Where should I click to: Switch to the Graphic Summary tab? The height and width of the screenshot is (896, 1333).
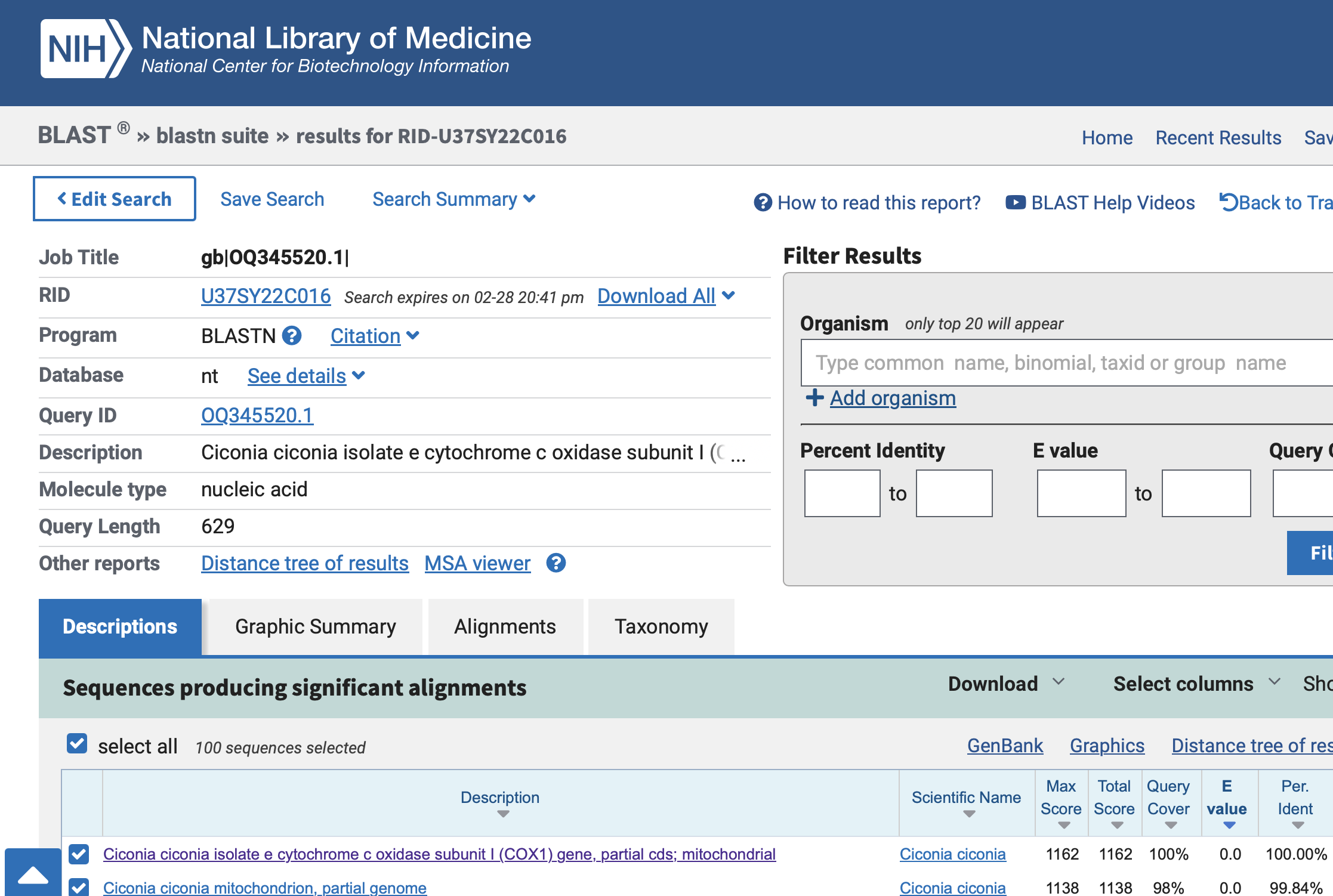315,626
